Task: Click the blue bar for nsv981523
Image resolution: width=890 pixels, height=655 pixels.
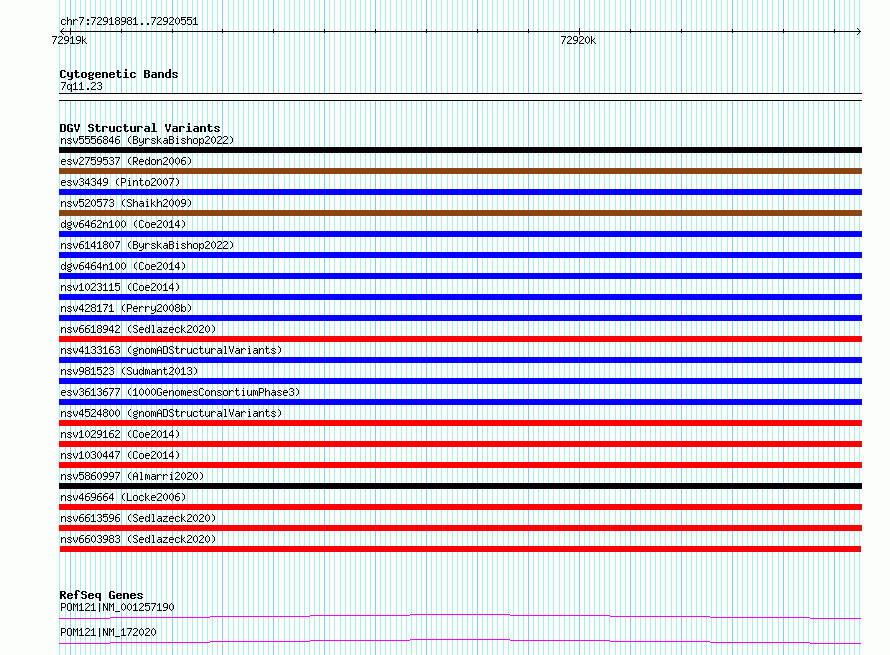Action: tap(460, 381)
